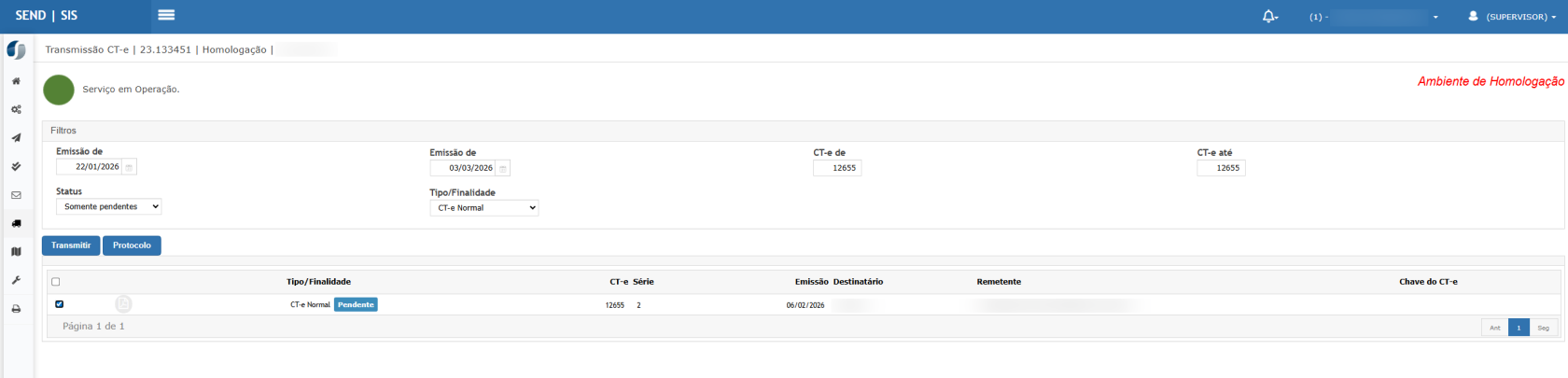Viewport: 1568px width, 378px height.
Task: Open the map icon in sidebar
Action: [x=16, y=252]
